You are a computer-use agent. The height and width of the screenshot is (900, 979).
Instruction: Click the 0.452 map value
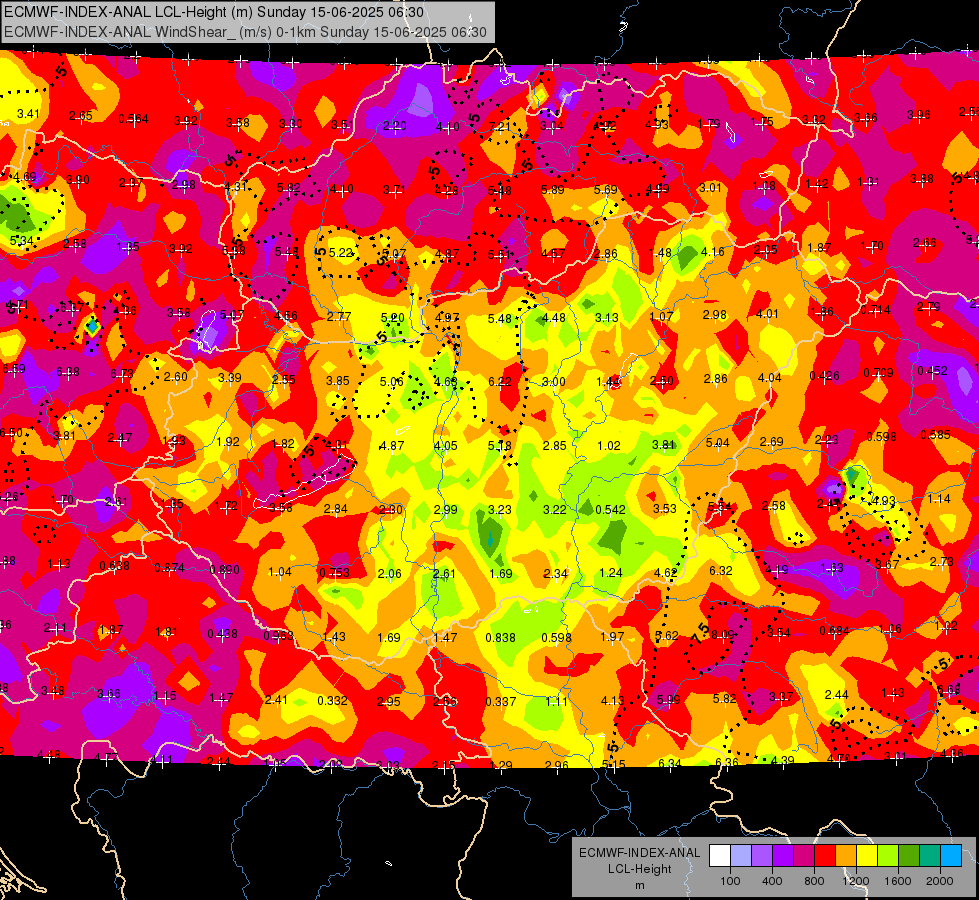933,371
